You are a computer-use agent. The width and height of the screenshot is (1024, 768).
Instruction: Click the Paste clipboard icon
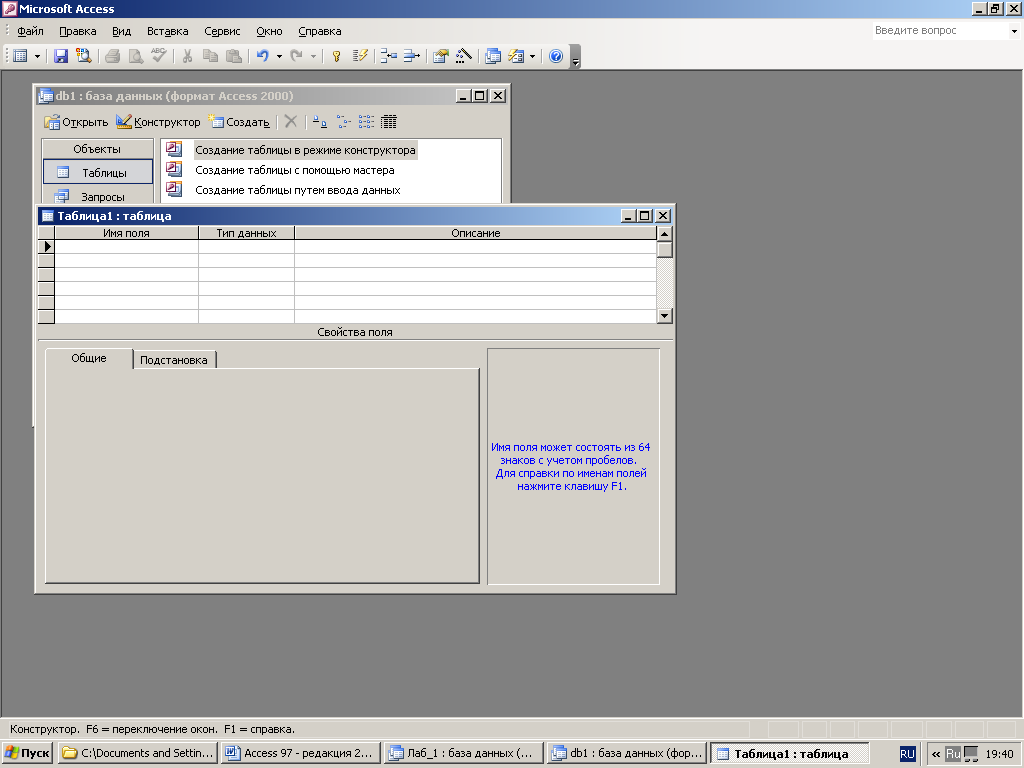click(x=233, y=56)
